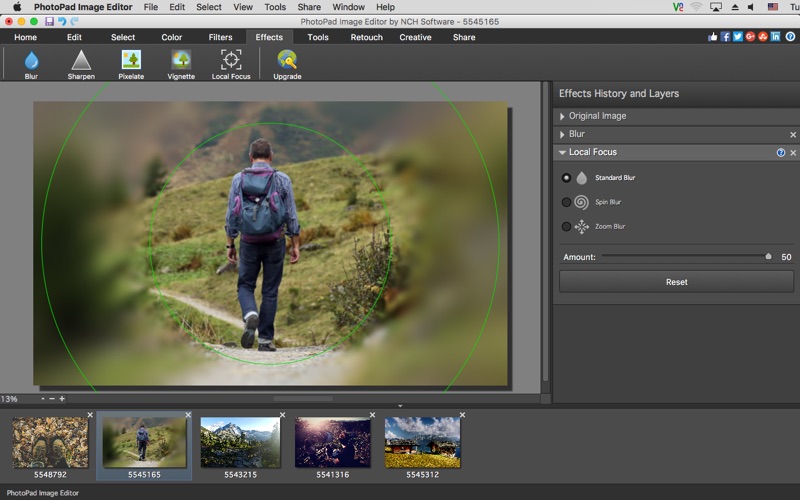This screenshot has height=500, width=800.
Task: Expand the Original Image section
Action: pos(563,116)
